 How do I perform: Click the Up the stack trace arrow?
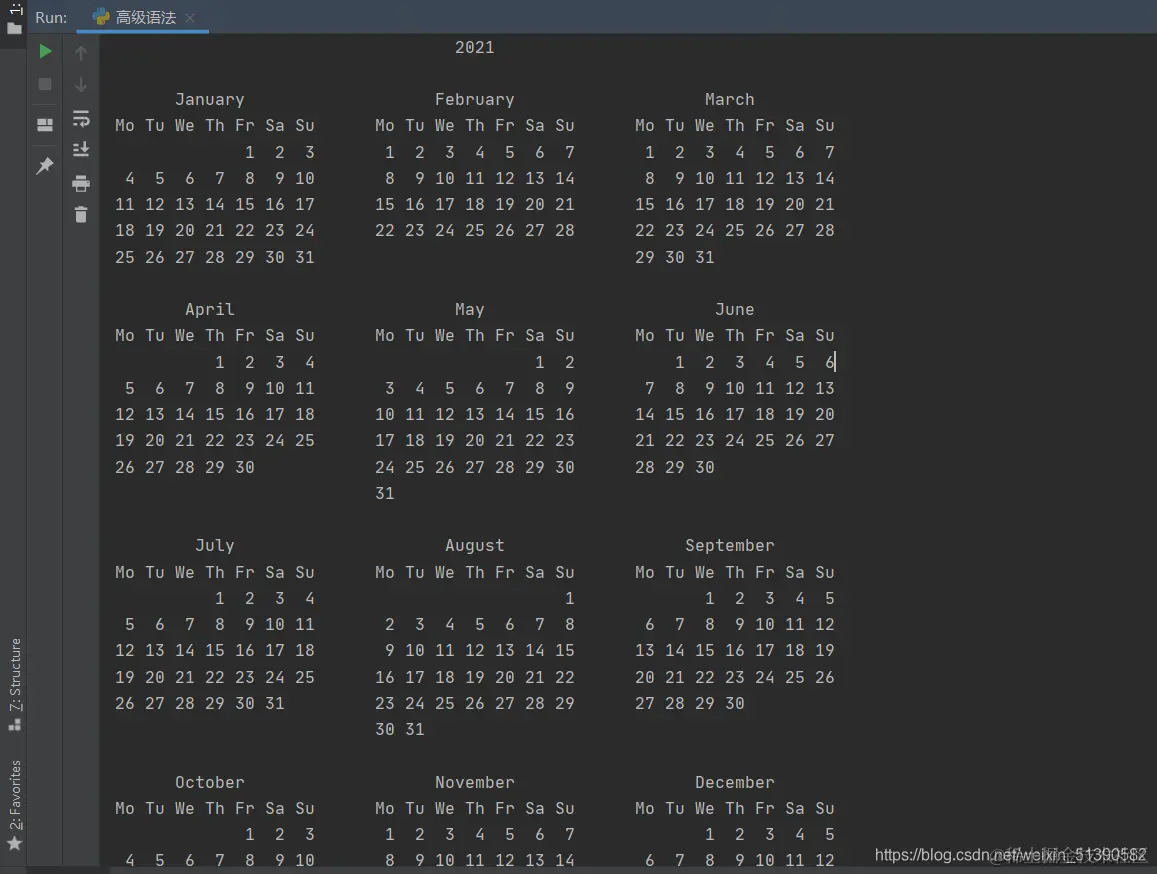(x=81, y=52)
